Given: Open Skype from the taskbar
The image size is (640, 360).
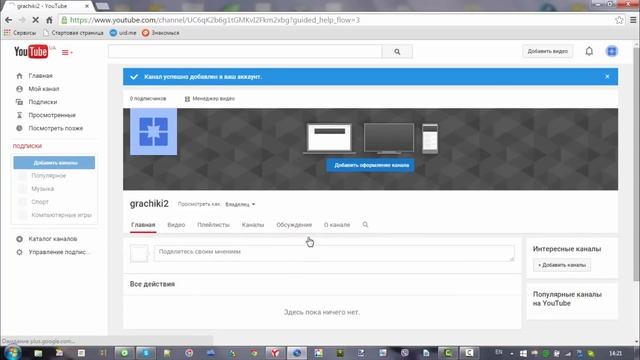Looking at the screenshot, I should [146, 353].
